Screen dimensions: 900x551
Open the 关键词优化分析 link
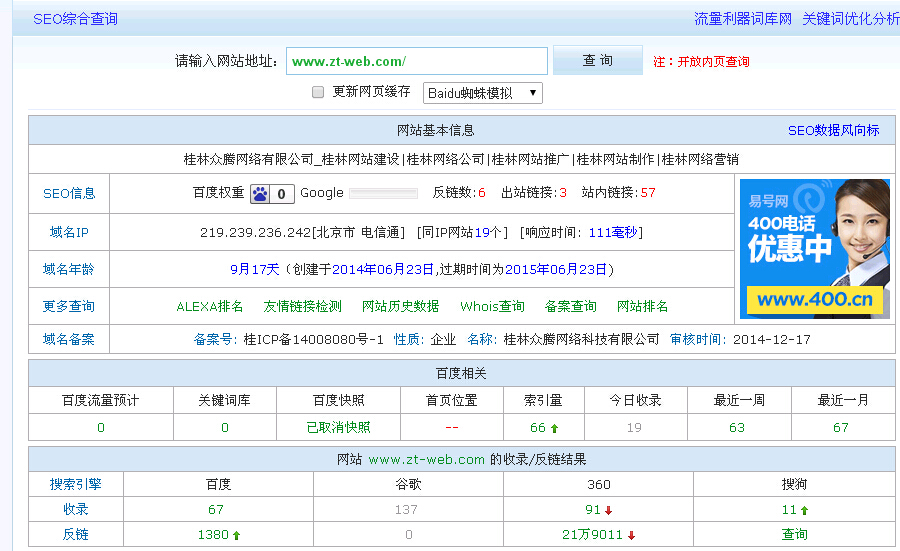(851, 19)
